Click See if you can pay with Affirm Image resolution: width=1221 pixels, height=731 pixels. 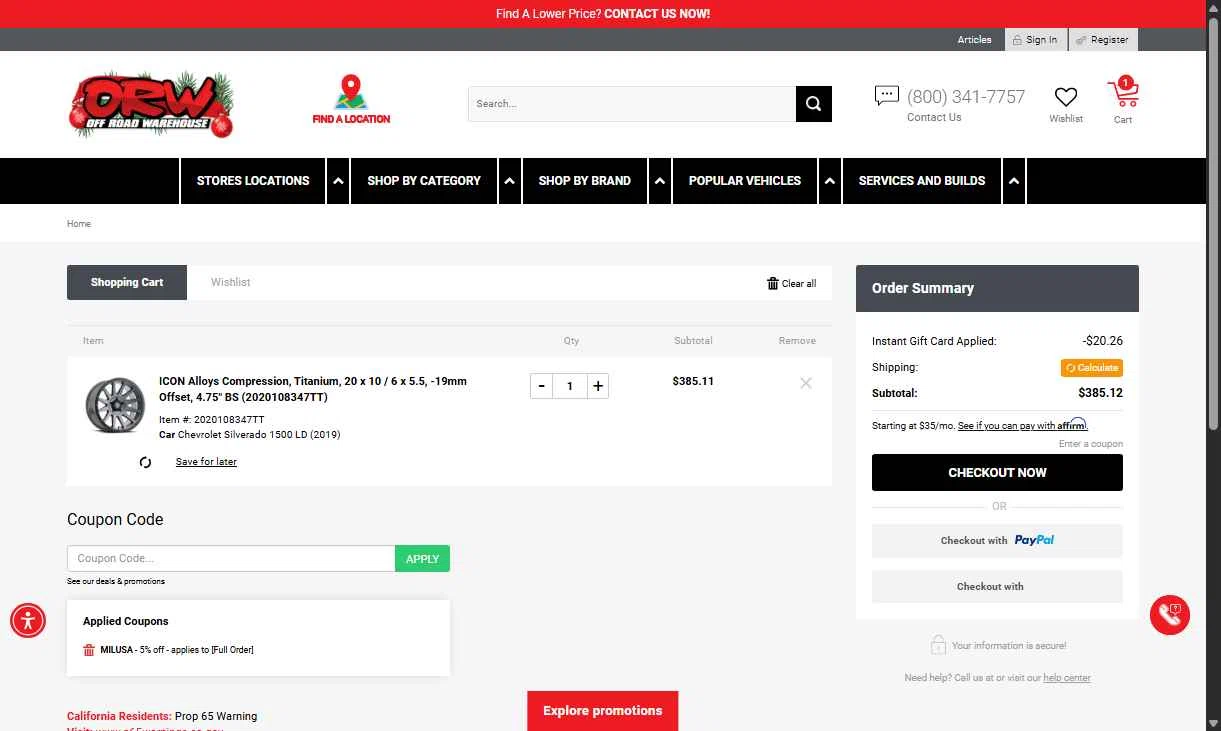point(1022,425)
